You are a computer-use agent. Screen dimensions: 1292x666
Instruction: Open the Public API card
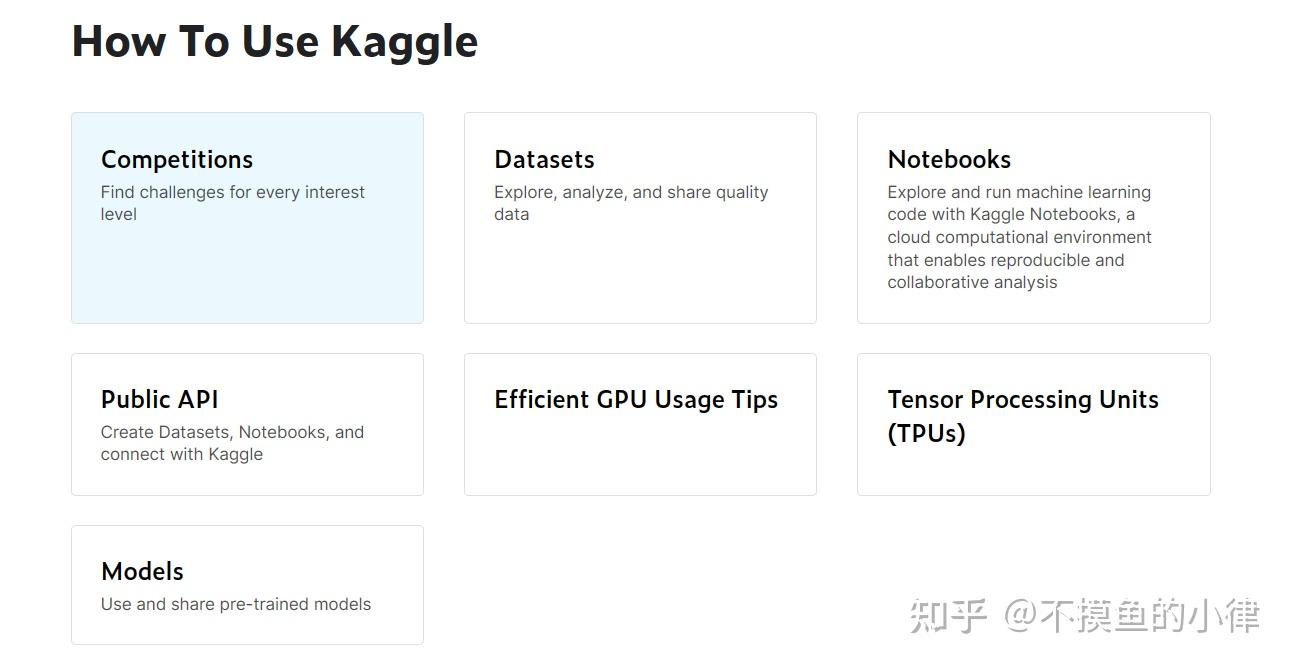[246, 423]
